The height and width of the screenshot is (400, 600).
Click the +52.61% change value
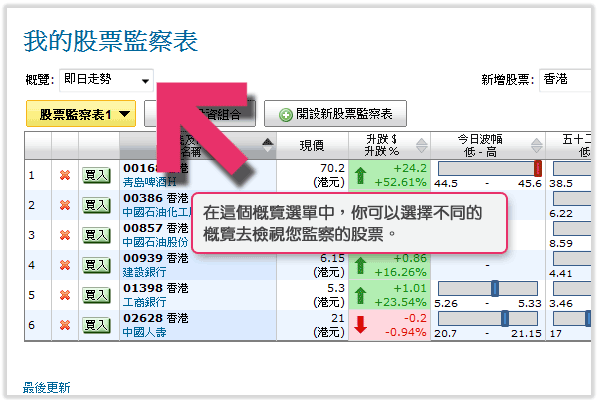click(x=400, y=182)
